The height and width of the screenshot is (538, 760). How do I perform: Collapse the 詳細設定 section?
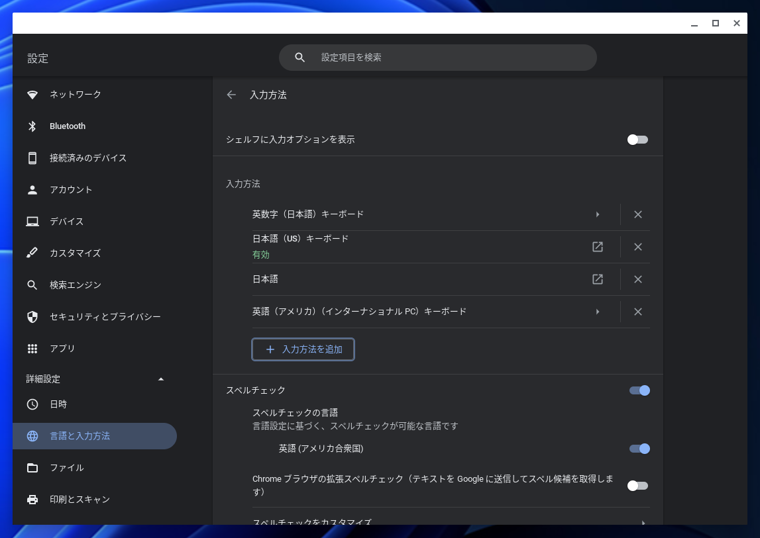coord(161,380)
